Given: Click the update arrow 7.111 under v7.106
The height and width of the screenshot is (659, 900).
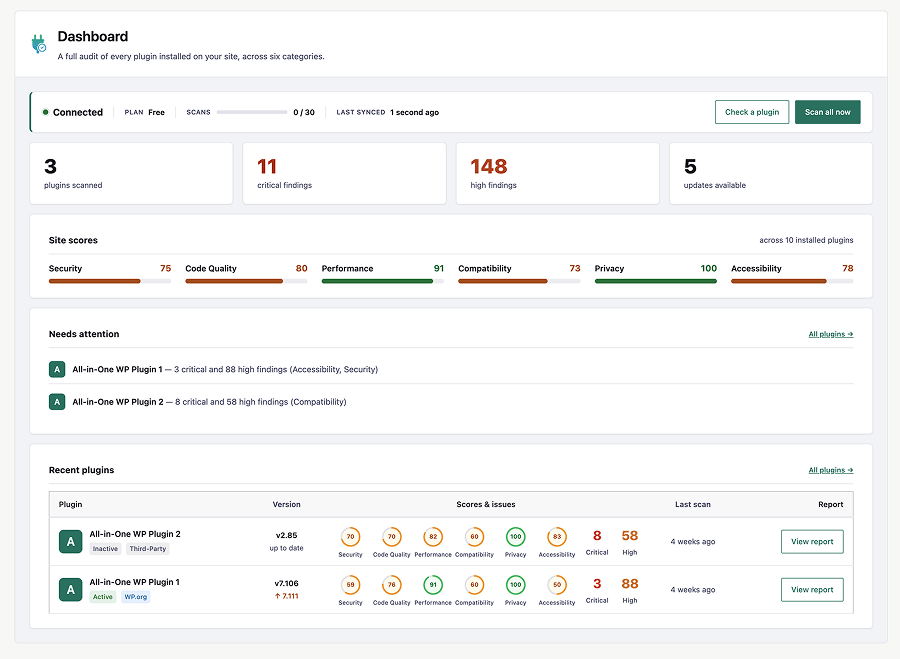Looking at the screenshot, I should [x=286, y=596].
